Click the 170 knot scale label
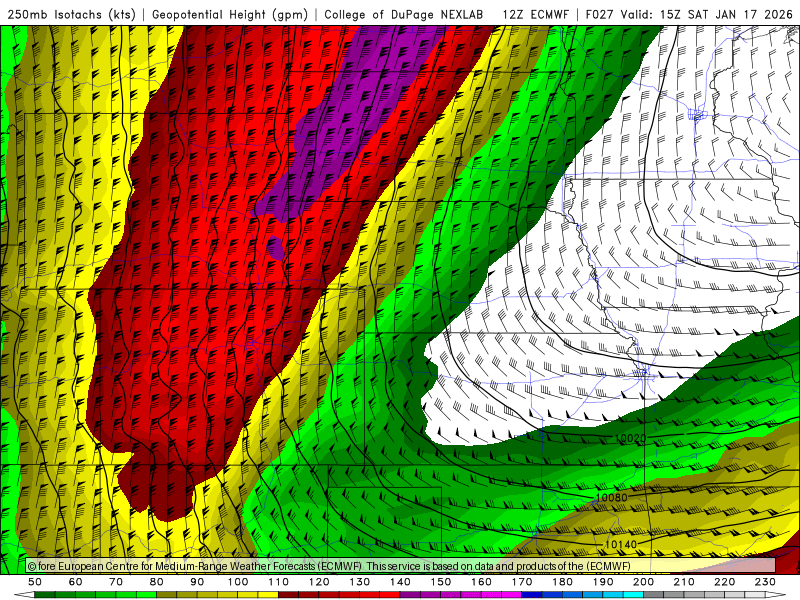Viewport: 800px width, 600px height. coord(522,582)
